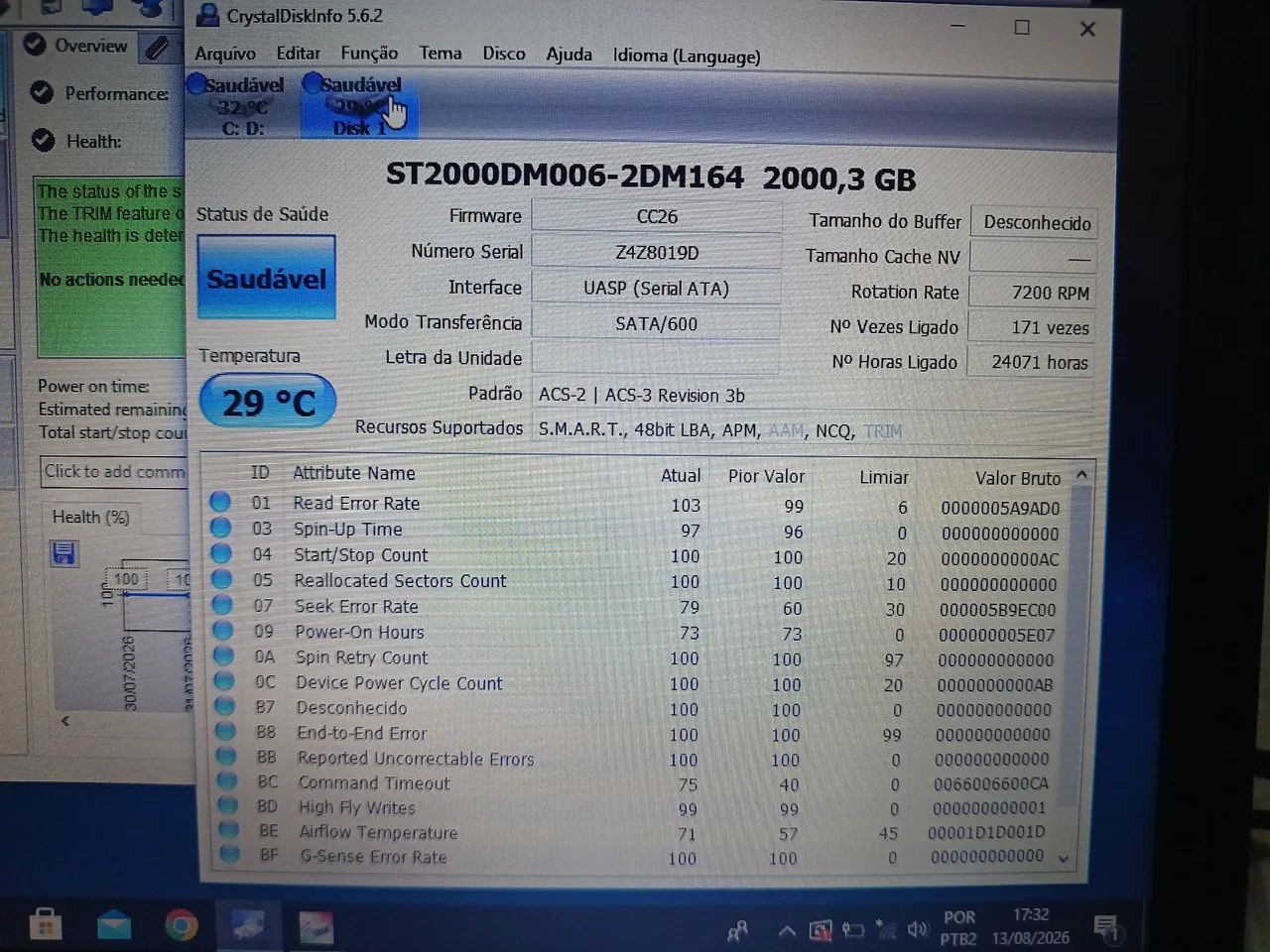Click the Atual column header
The height and width of the screenshot is (952, 1270).
click(681, 476)
